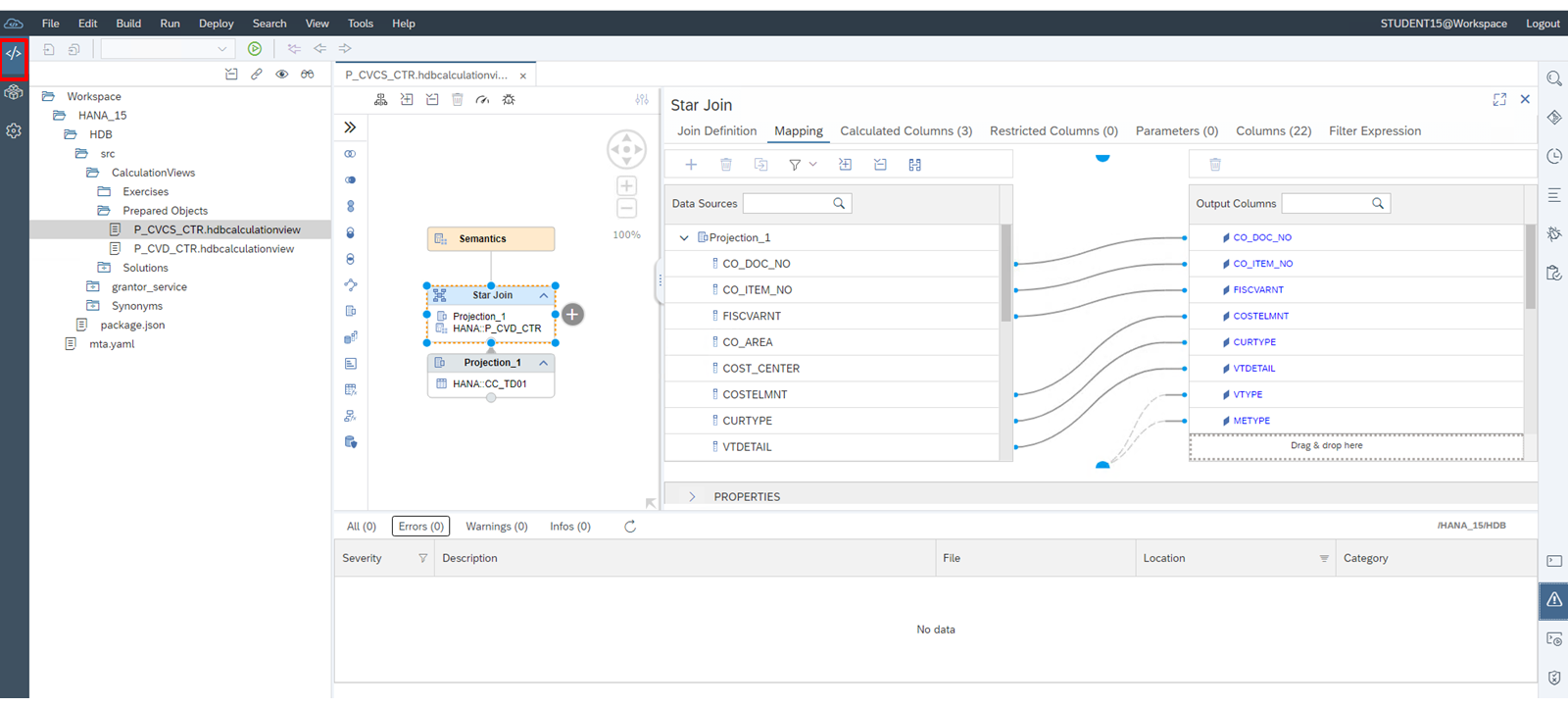Viewport: 1568px width, 708px height.
Task: Switch to Restricted Columns (0) tab
Action: [1053, 131]
